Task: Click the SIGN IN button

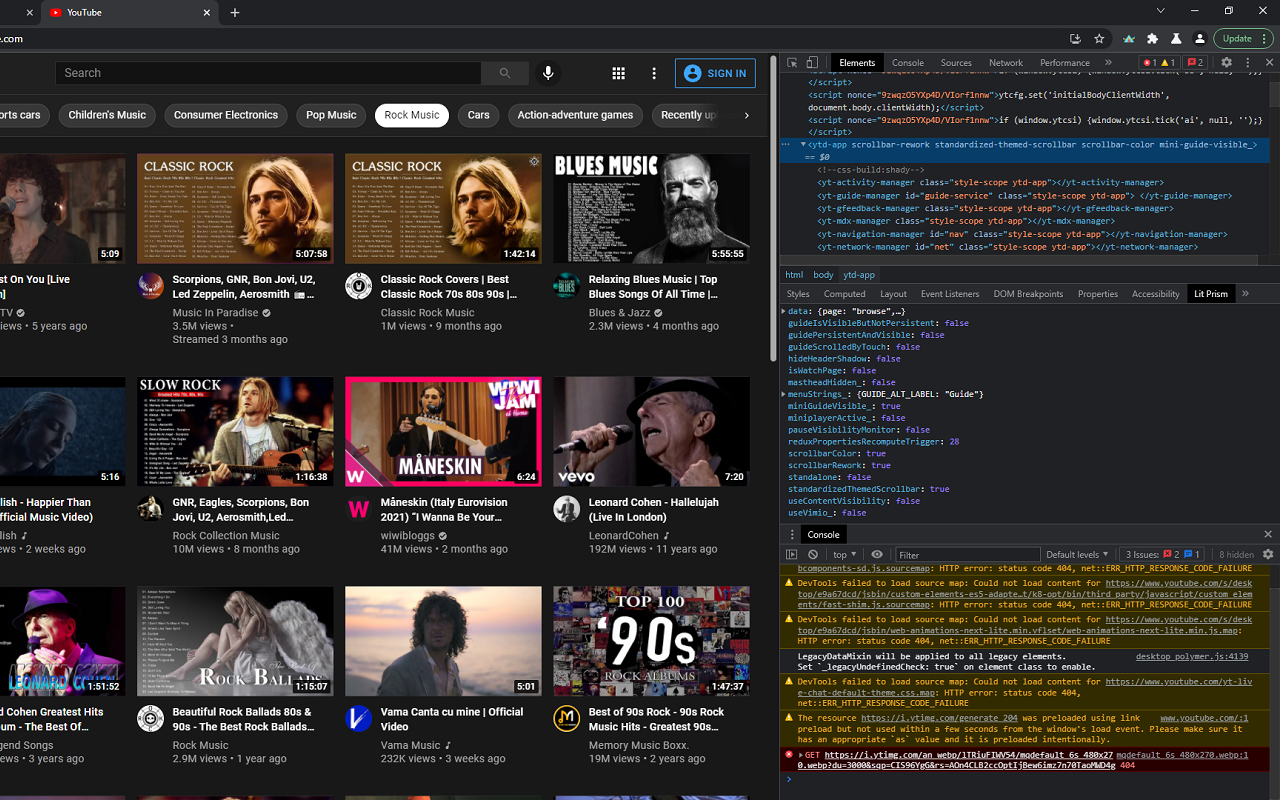Action: [715, 73]
